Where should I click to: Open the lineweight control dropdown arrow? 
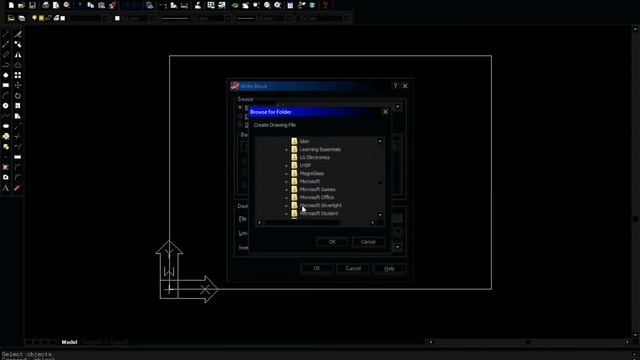pyautogui.click(x=289, y=18)
